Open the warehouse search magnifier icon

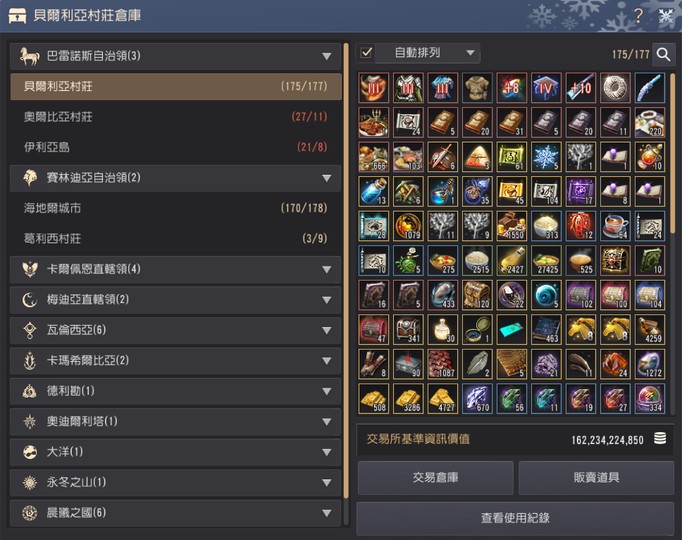[663, 54]
